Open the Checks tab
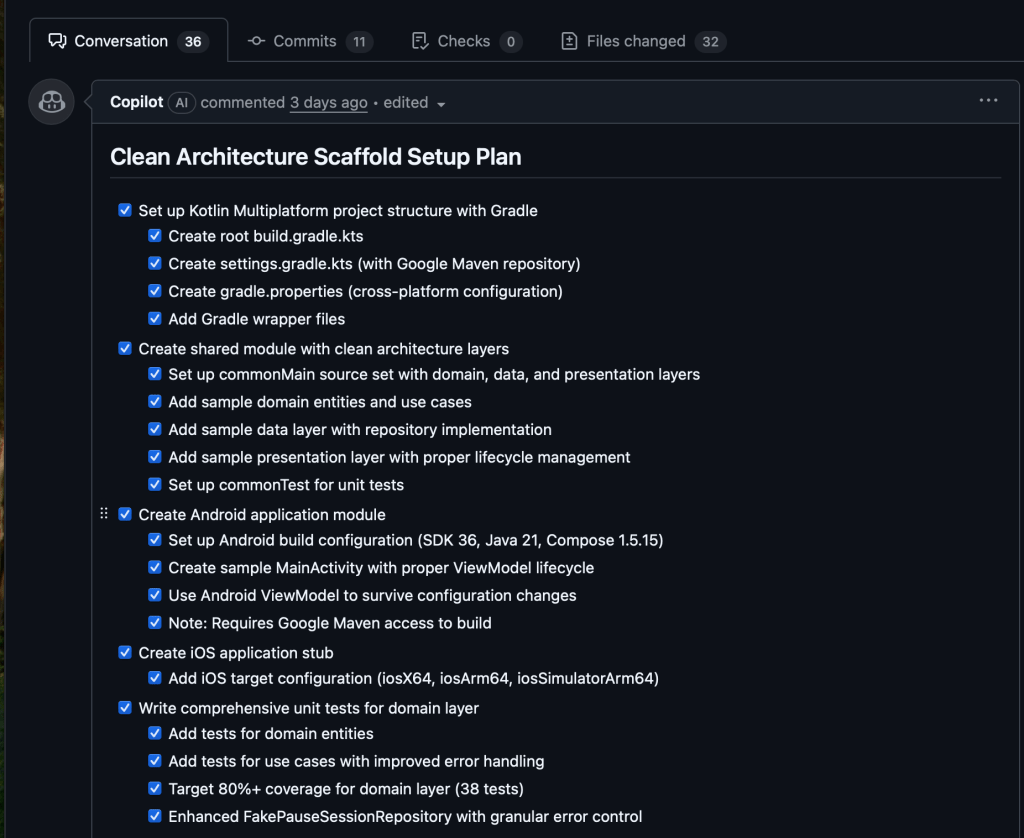This screenshot has height=838, width=1024. coord(463,41)
